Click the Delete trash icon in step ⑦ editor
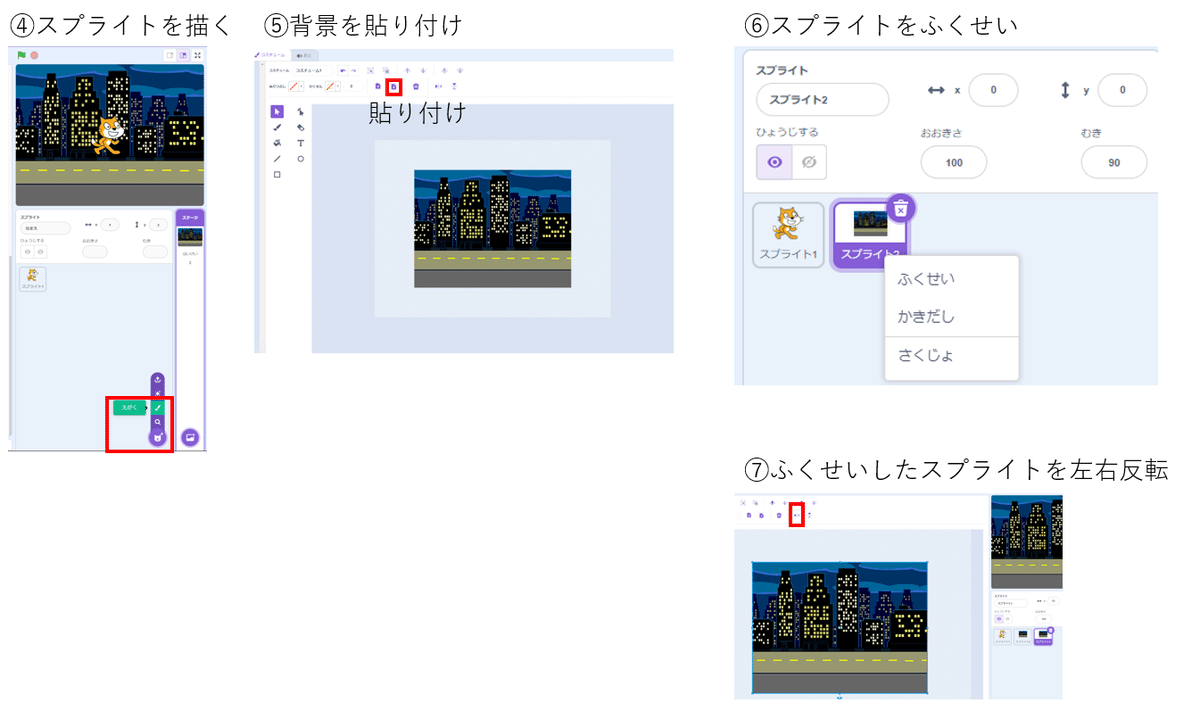Screen dimensions: 1200x710 click(779, 515)
